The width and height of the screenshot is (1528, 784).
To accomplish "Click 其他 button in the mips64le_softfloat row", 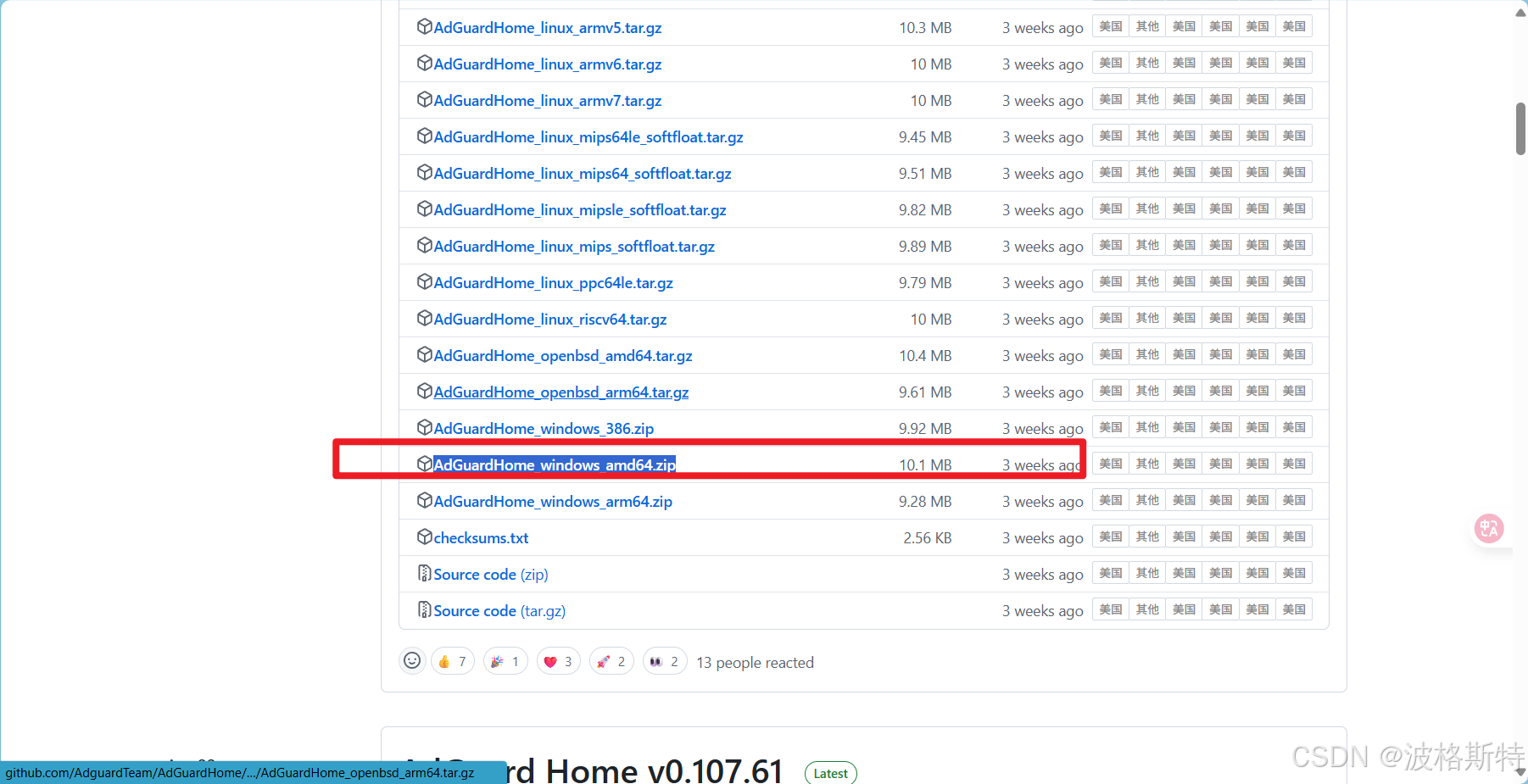I will pos(1147,136).
